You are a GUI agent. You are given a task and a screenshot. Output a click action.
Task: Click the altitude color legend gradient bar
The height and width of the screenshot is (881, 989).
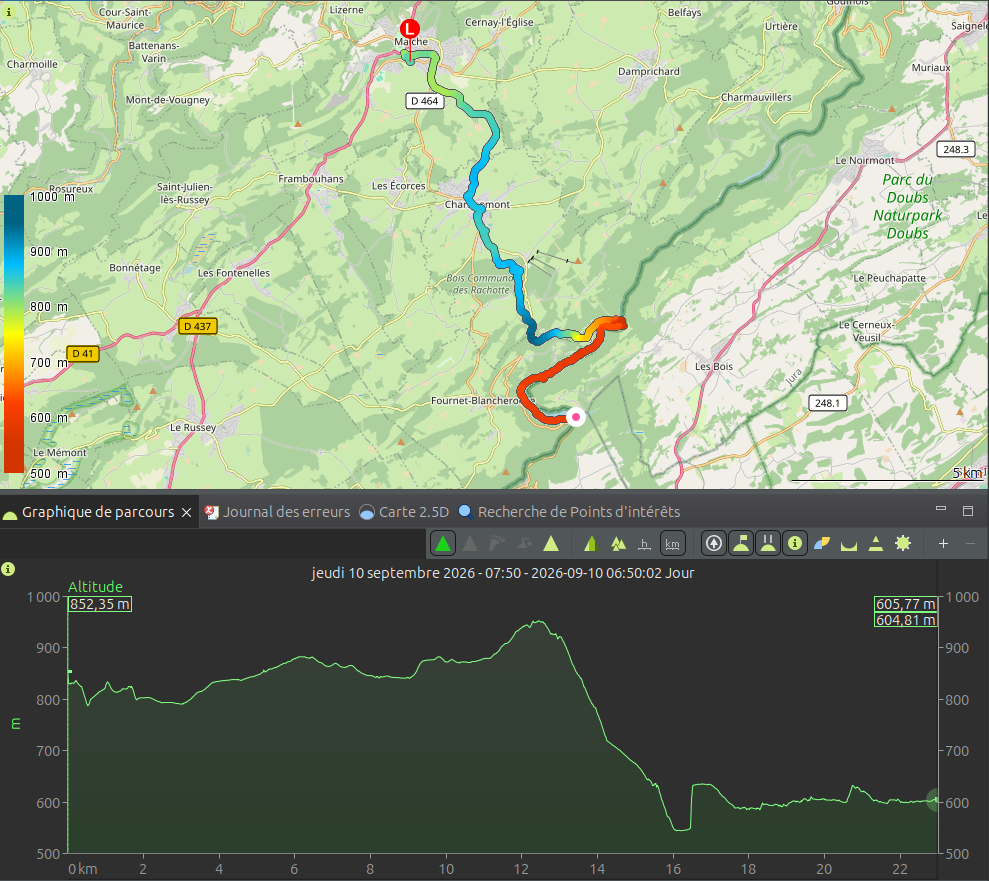pyautogui.click(x=13, y=334)
